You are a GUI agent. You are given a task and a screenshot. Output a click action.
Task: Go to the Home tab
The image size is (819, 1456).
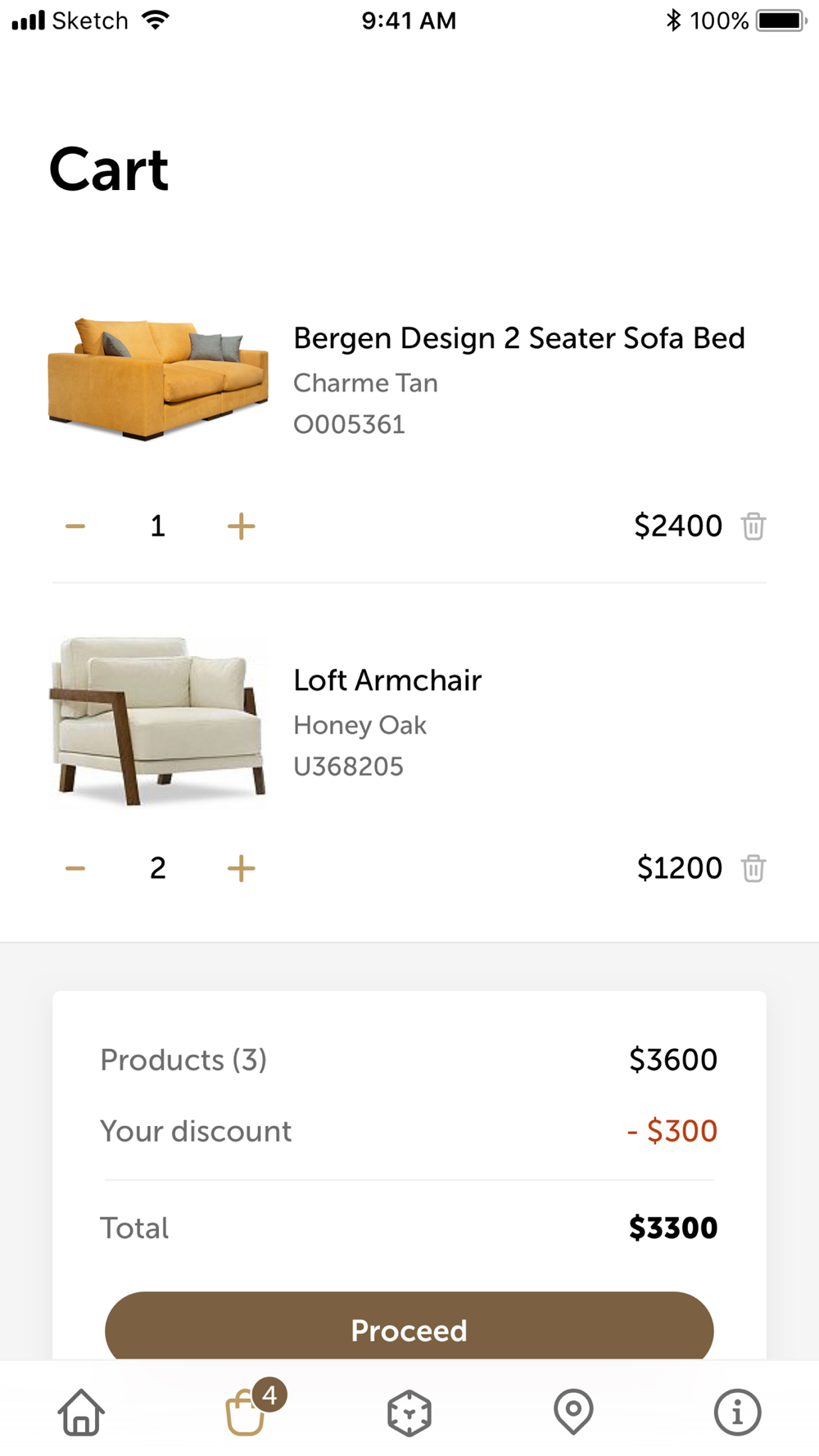point(81,1412)
